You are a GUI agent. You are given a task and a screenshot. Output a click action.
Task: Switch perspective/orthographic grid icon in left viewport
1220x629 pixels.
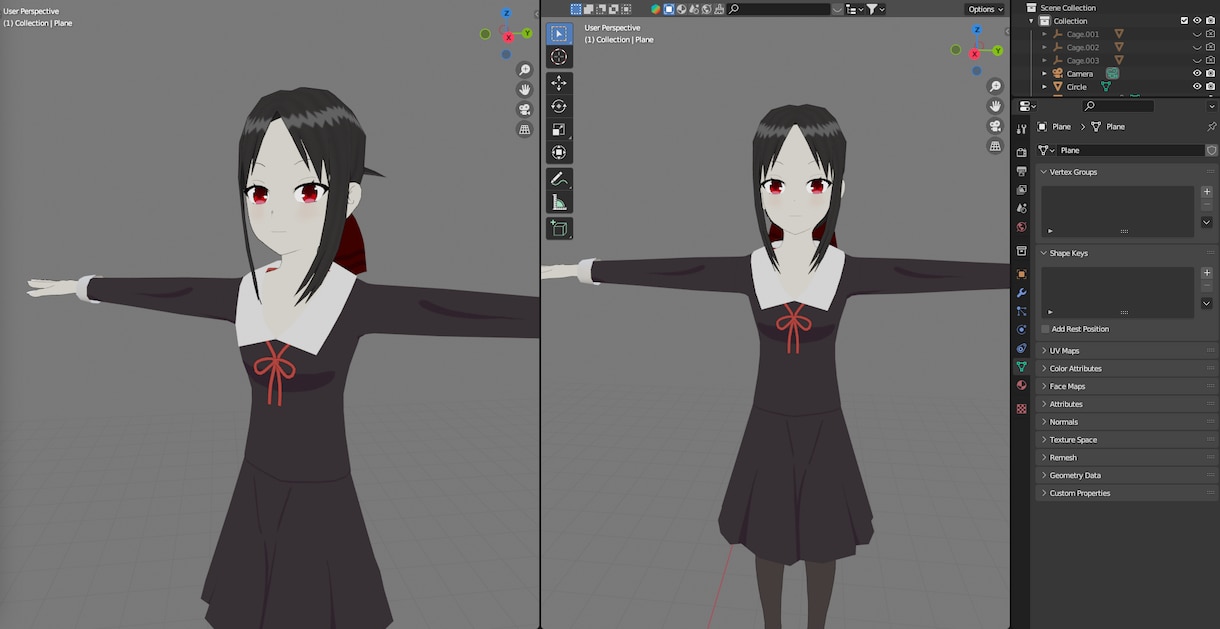point(524,130)
